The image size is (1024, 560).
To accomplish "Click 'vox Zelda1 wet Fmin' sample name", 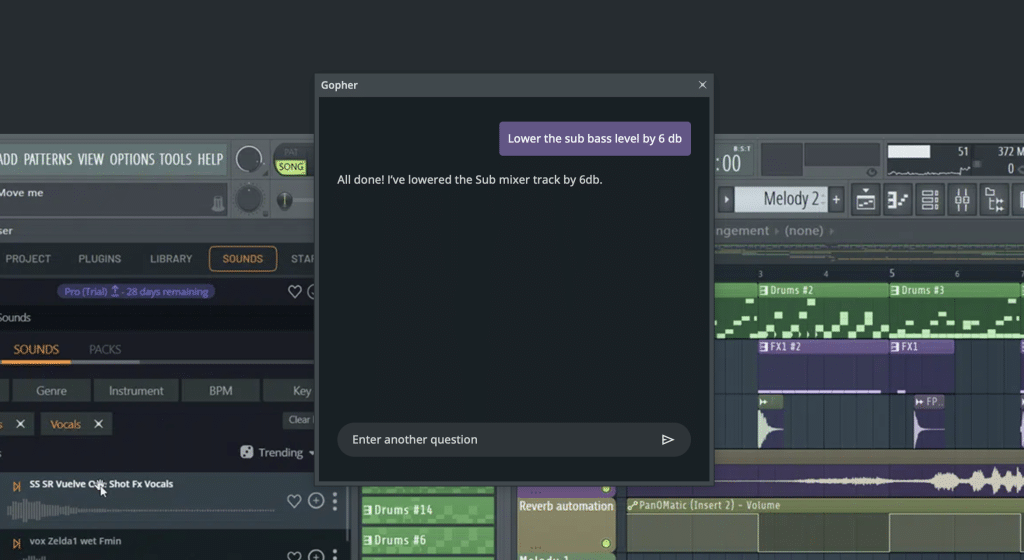I will click(x=75, y=541).
